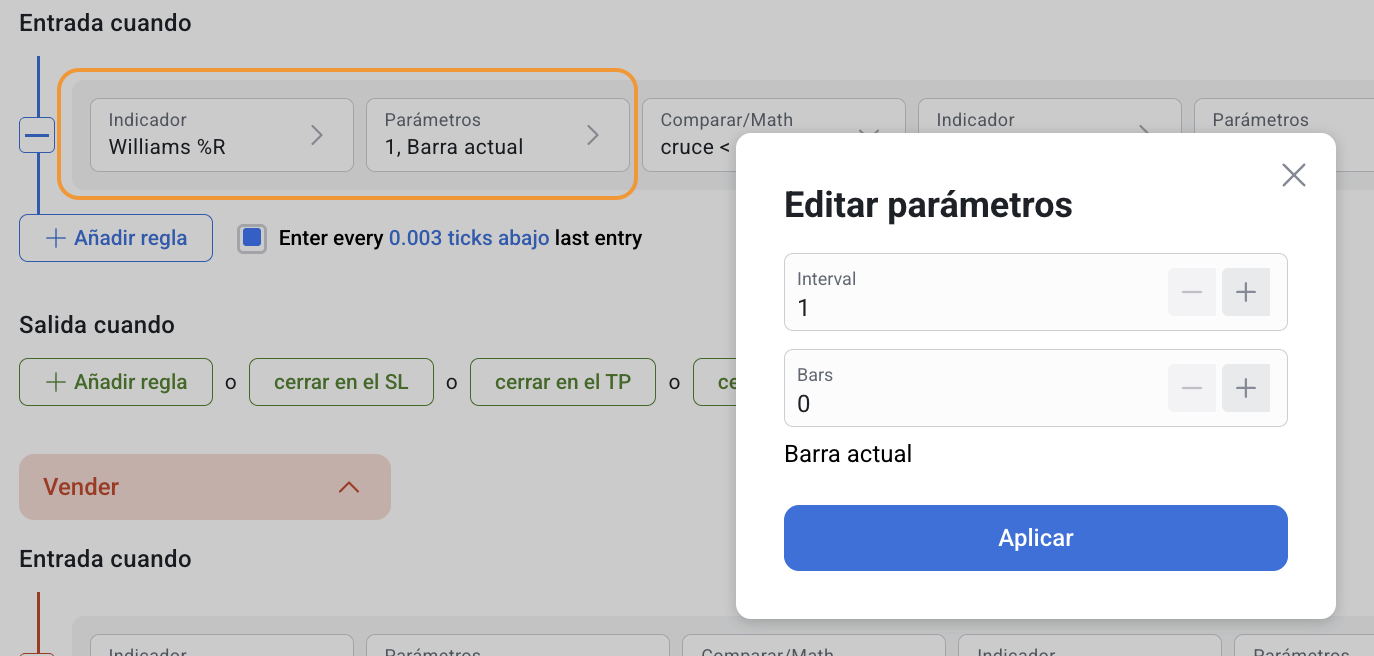Add an exit rule under Salida cuando
This screenshot has width=1374, height=656.
[116, 382]
